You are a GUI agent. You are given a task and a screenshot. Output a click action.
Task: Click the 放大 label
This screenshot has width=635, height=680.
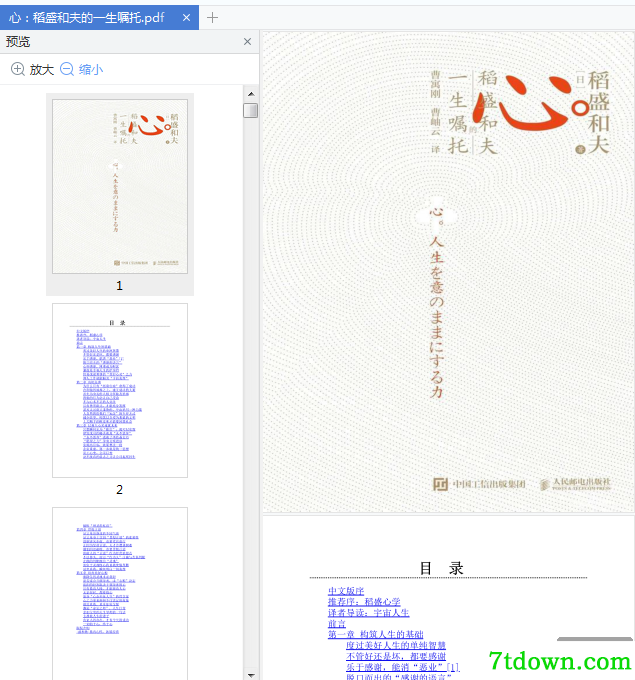point(42,69)
